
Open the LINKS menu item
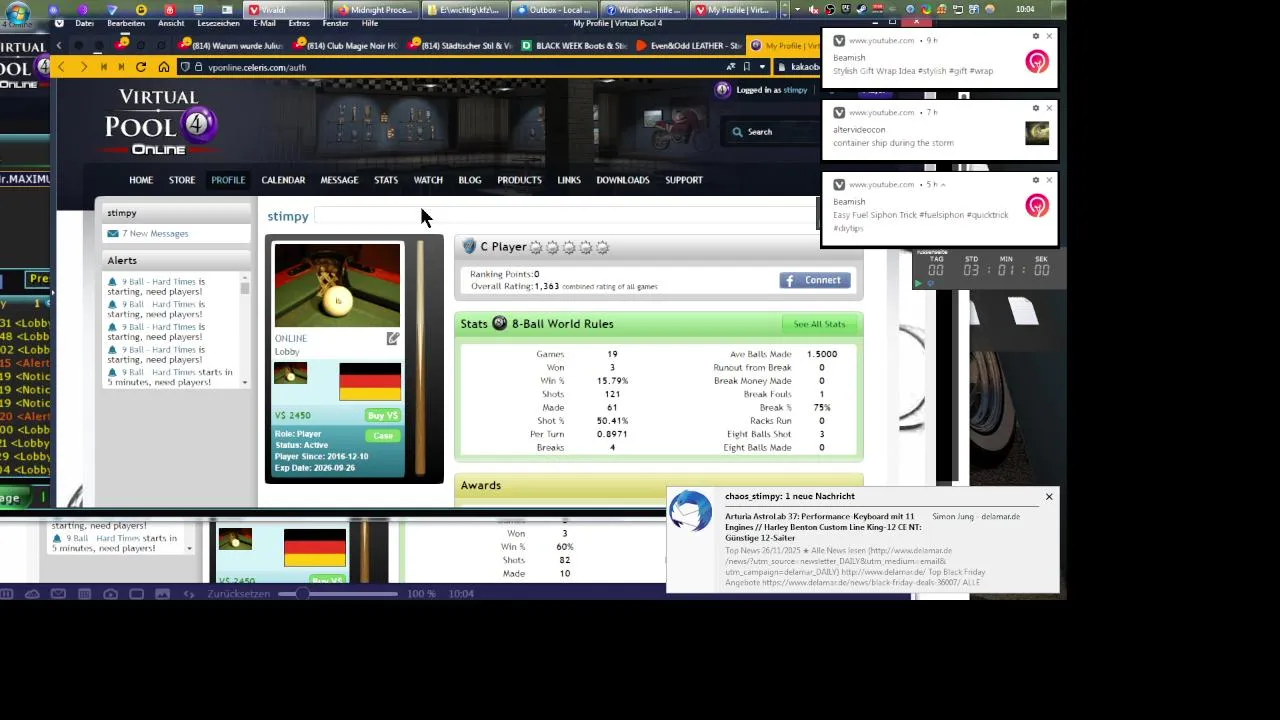[x=569, y=180]
